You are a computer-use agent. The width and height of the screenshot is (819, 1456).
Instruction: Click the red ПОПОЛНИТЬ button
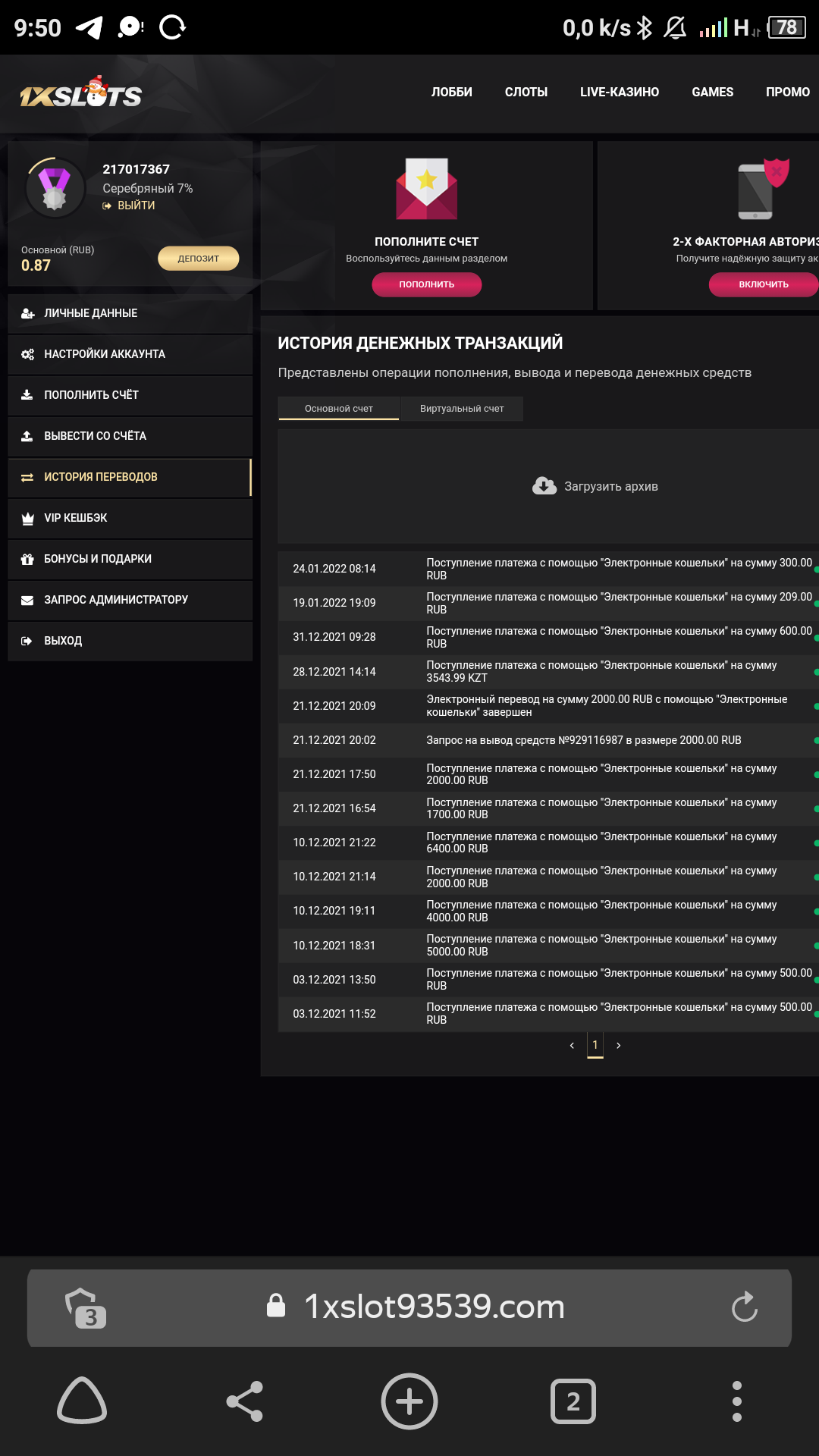[426, 284]
